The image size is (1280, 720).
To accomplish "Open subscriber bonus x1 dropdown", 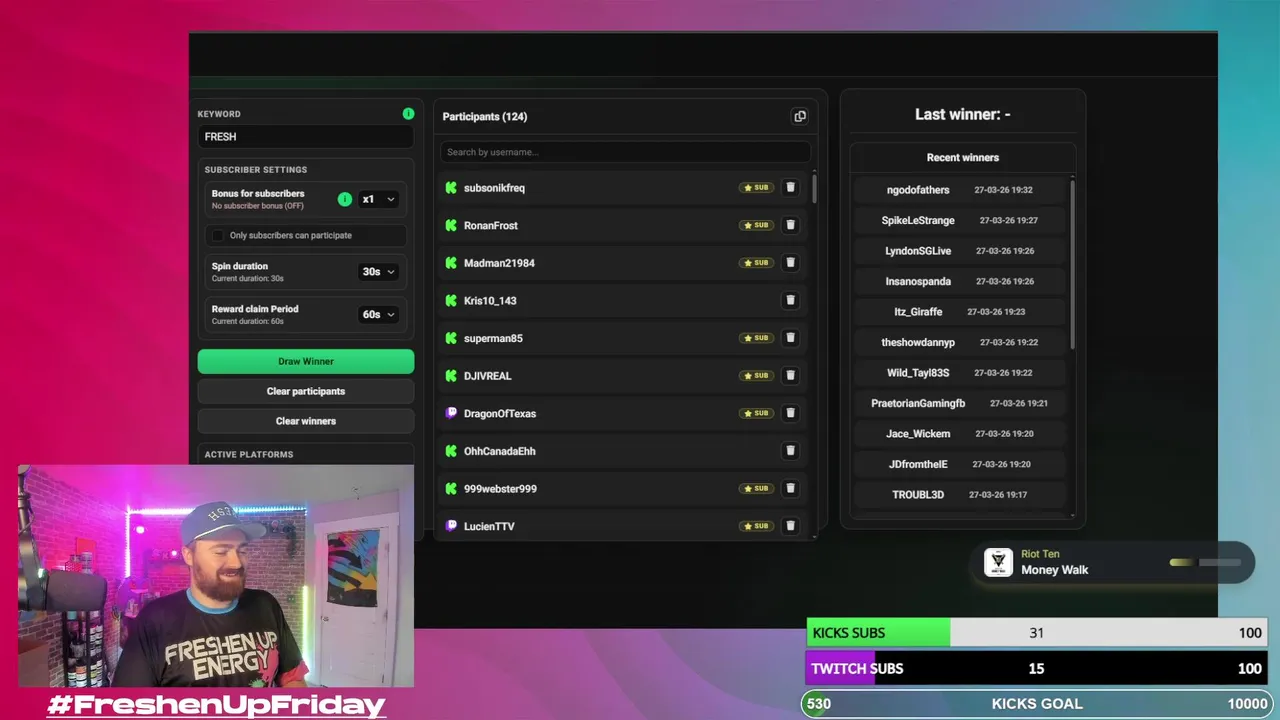I will click(x=378, y=199).
